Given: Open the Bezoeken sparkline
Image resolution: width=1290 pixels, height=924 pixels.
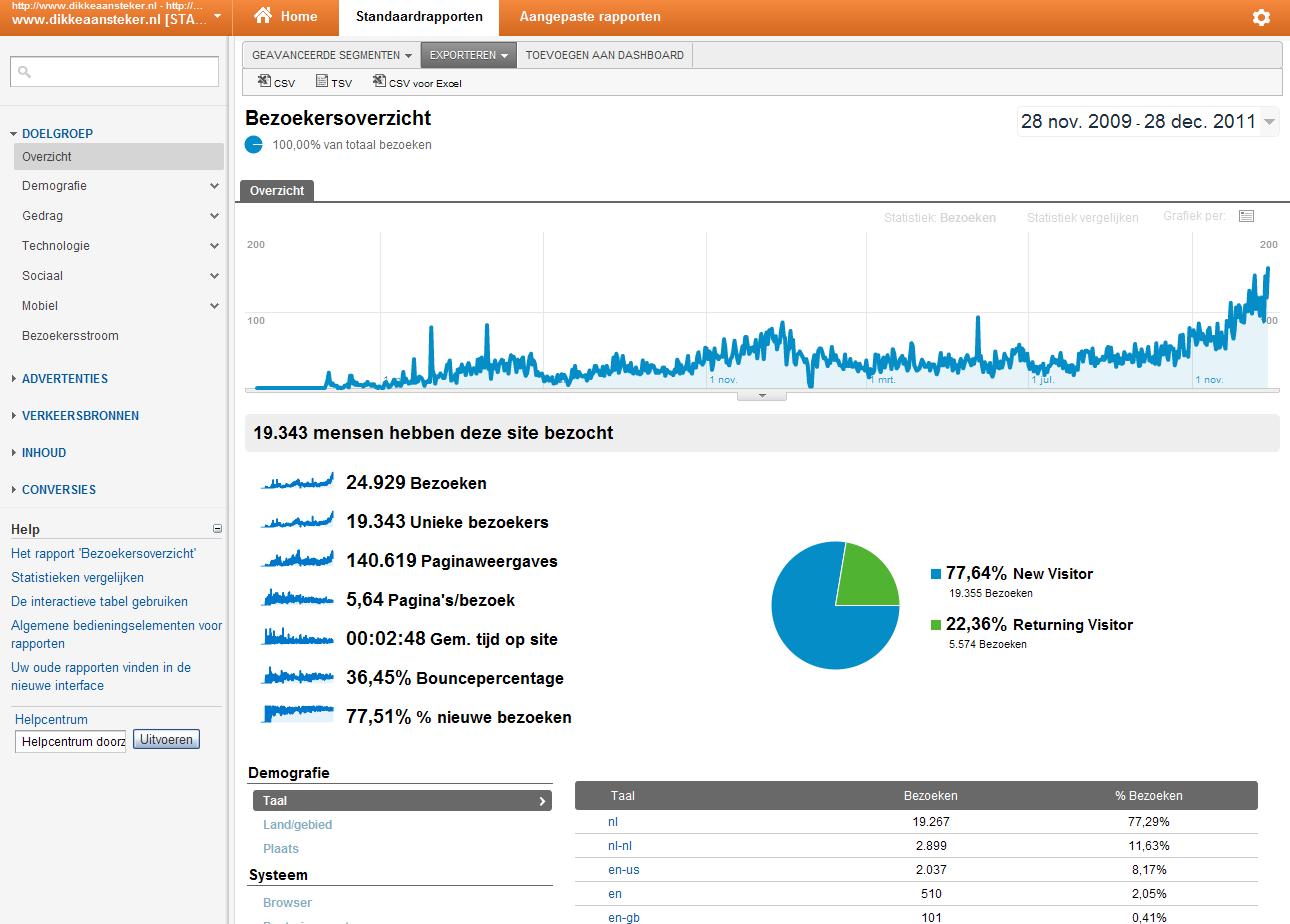Looking at the screenshot, I should (297, 481).
